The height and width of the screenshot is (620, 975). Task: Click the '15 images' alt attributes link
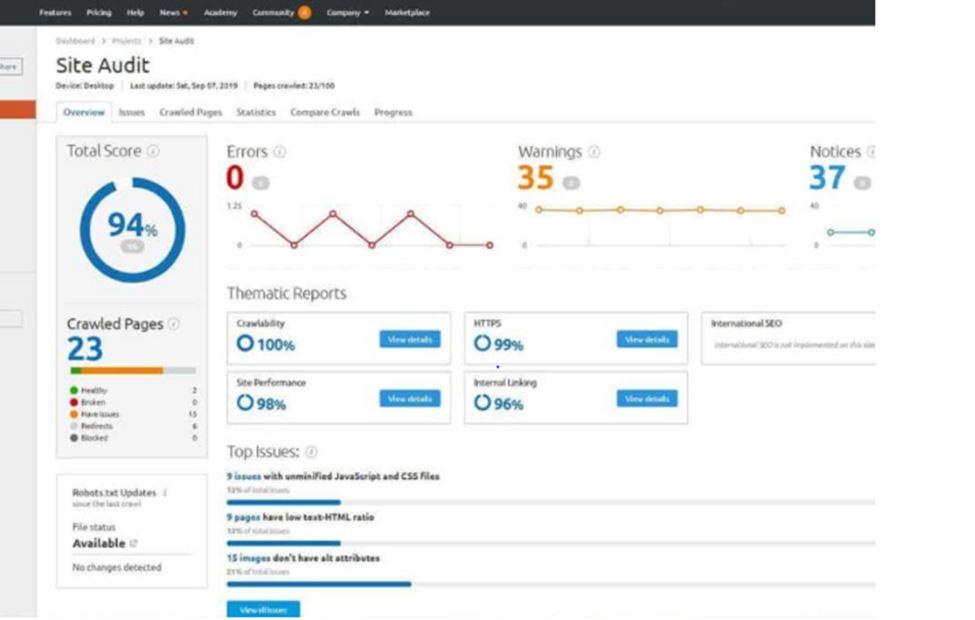249,558
